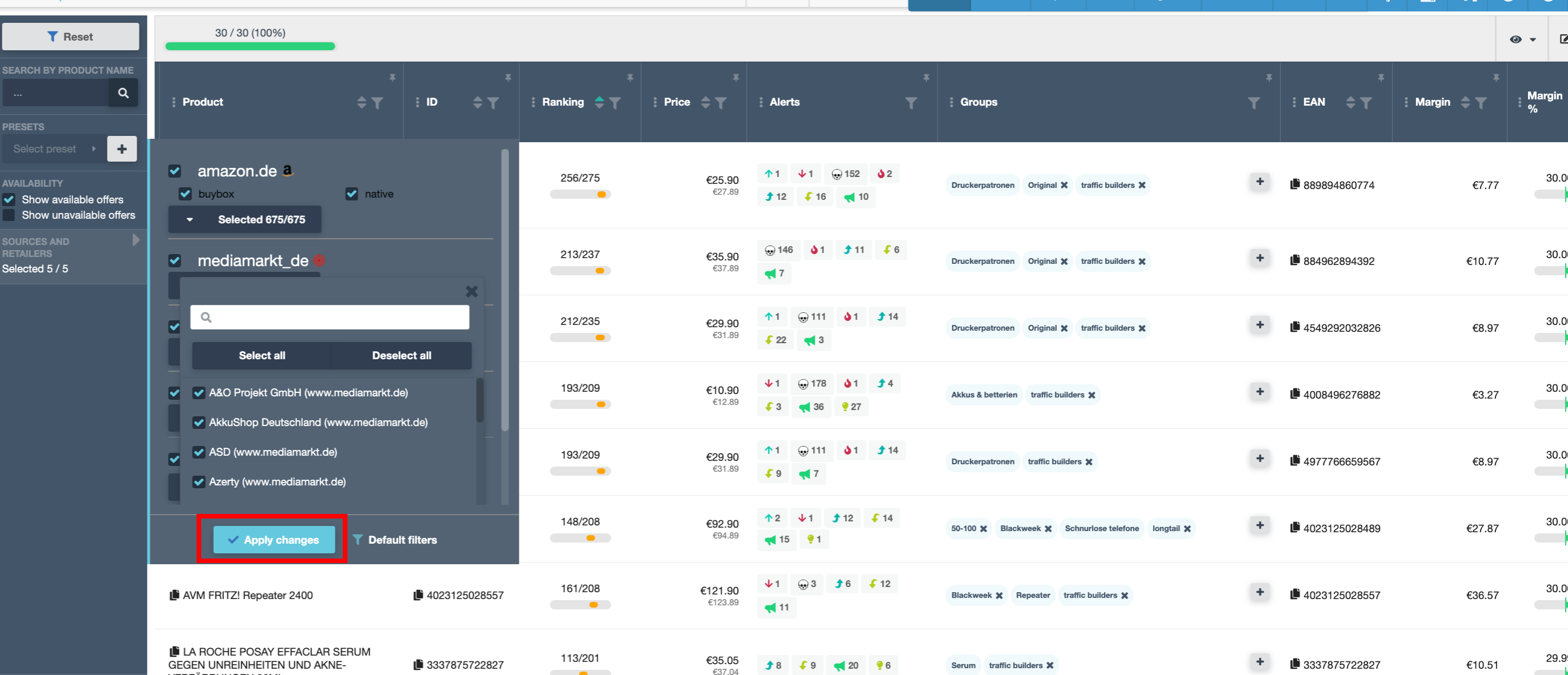Image resolution: width=1568 pixels, height=675 pixels.
Task: Open the Product column drag menu
Action: (174, 102)
